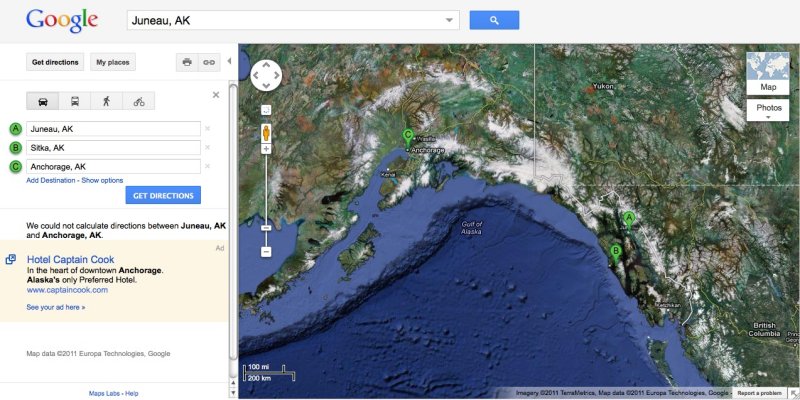Screen dimensions: 800x400
Task: Zoom in with the plus button
Action: (x=266, y=149)
